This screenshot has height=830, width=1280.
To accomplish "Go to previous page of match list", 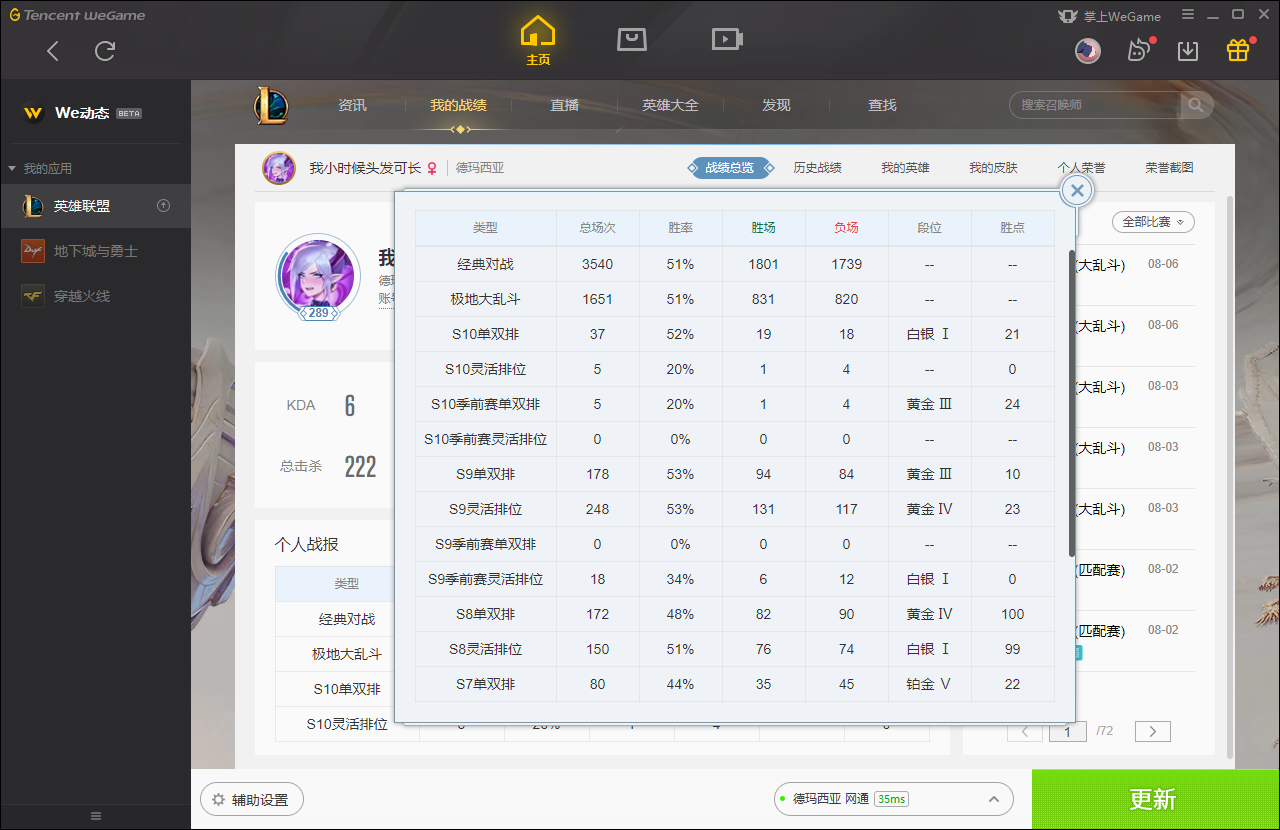I will [x=1025, y=731].
